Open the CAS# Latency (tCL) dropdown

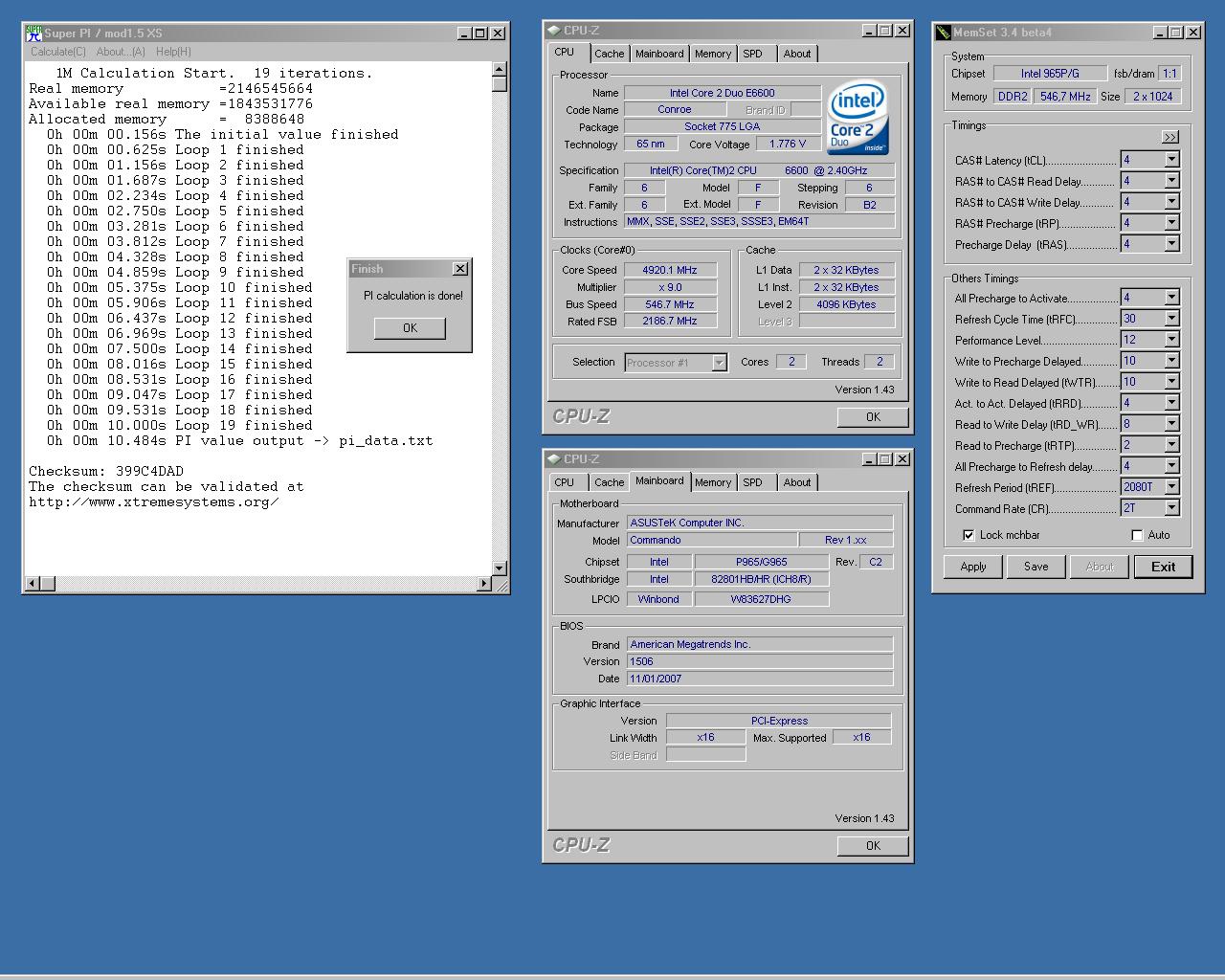click(1171, 160)
